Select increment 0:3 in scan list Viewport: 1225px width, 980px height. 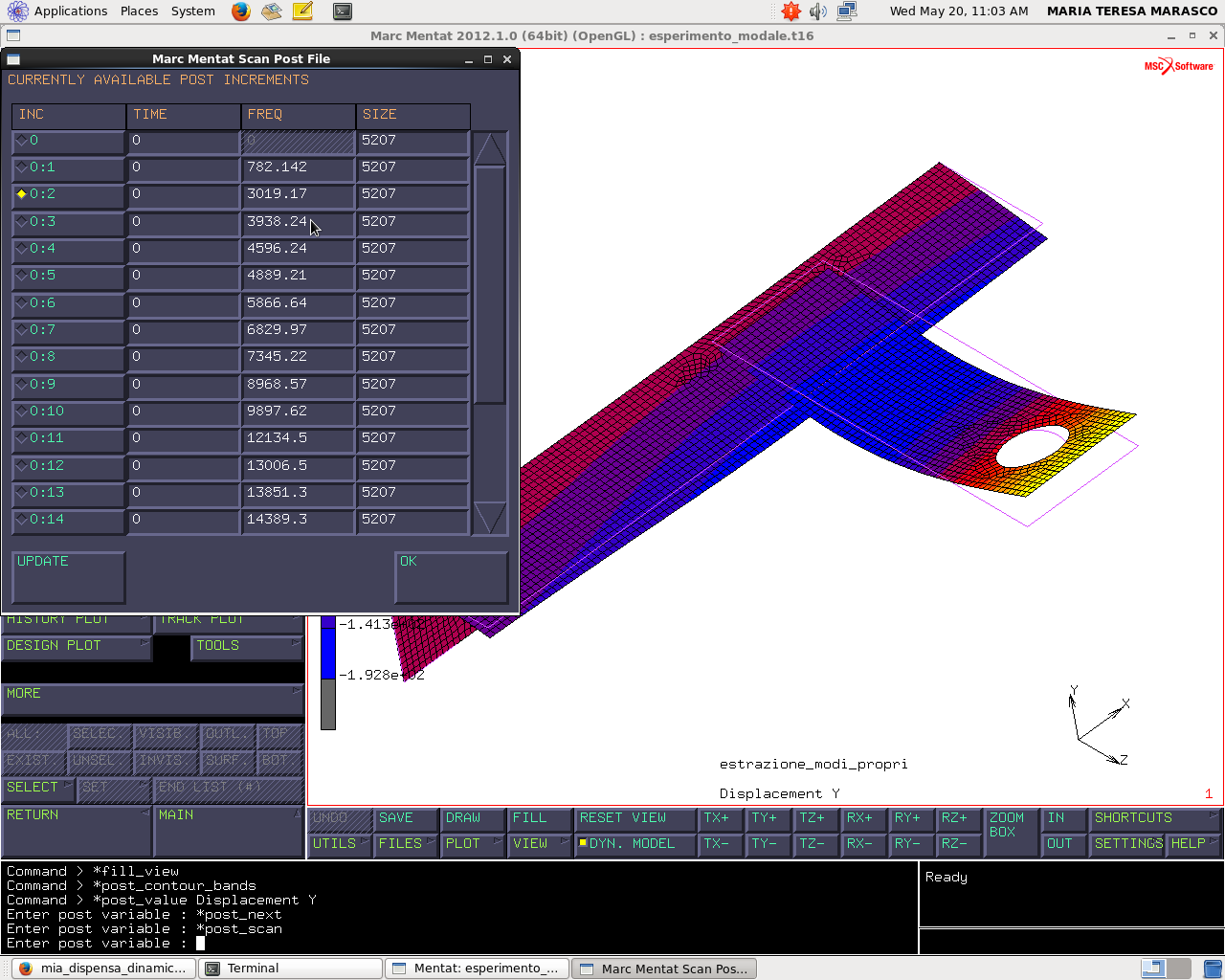[x=68, y=222]
